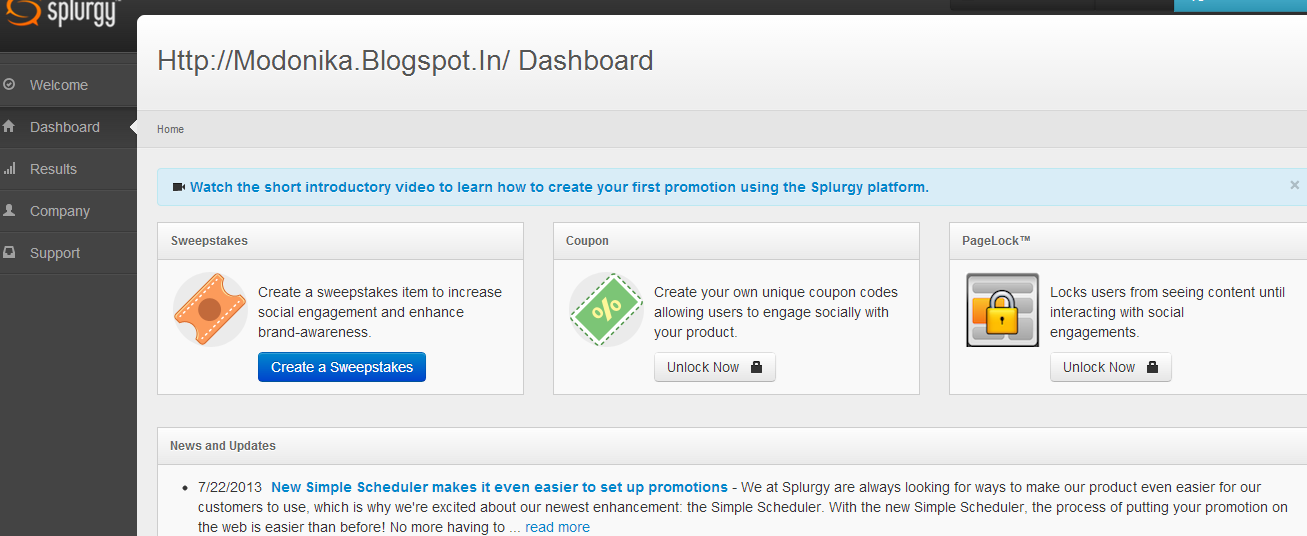Image resolution: width=1307 pixels, height=536 pixels.
Task: Click the News and Updates header
Action: [x=732, y=446]
